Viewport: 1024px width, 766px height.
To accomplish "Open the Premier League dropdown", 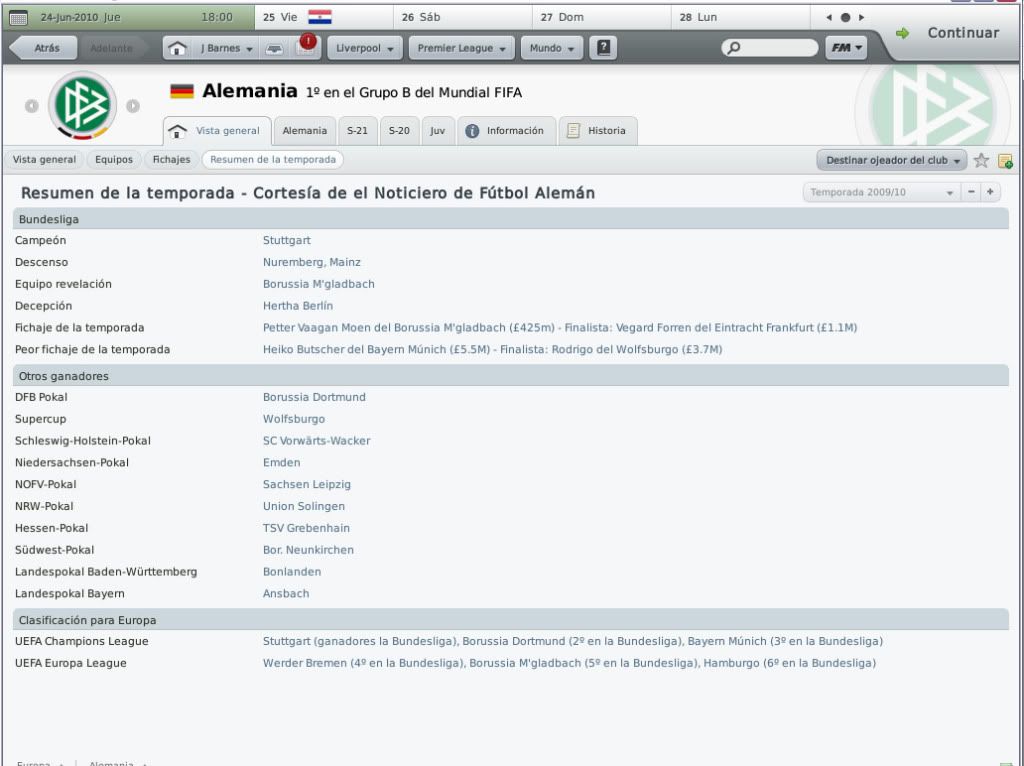I will coord(462,48).
